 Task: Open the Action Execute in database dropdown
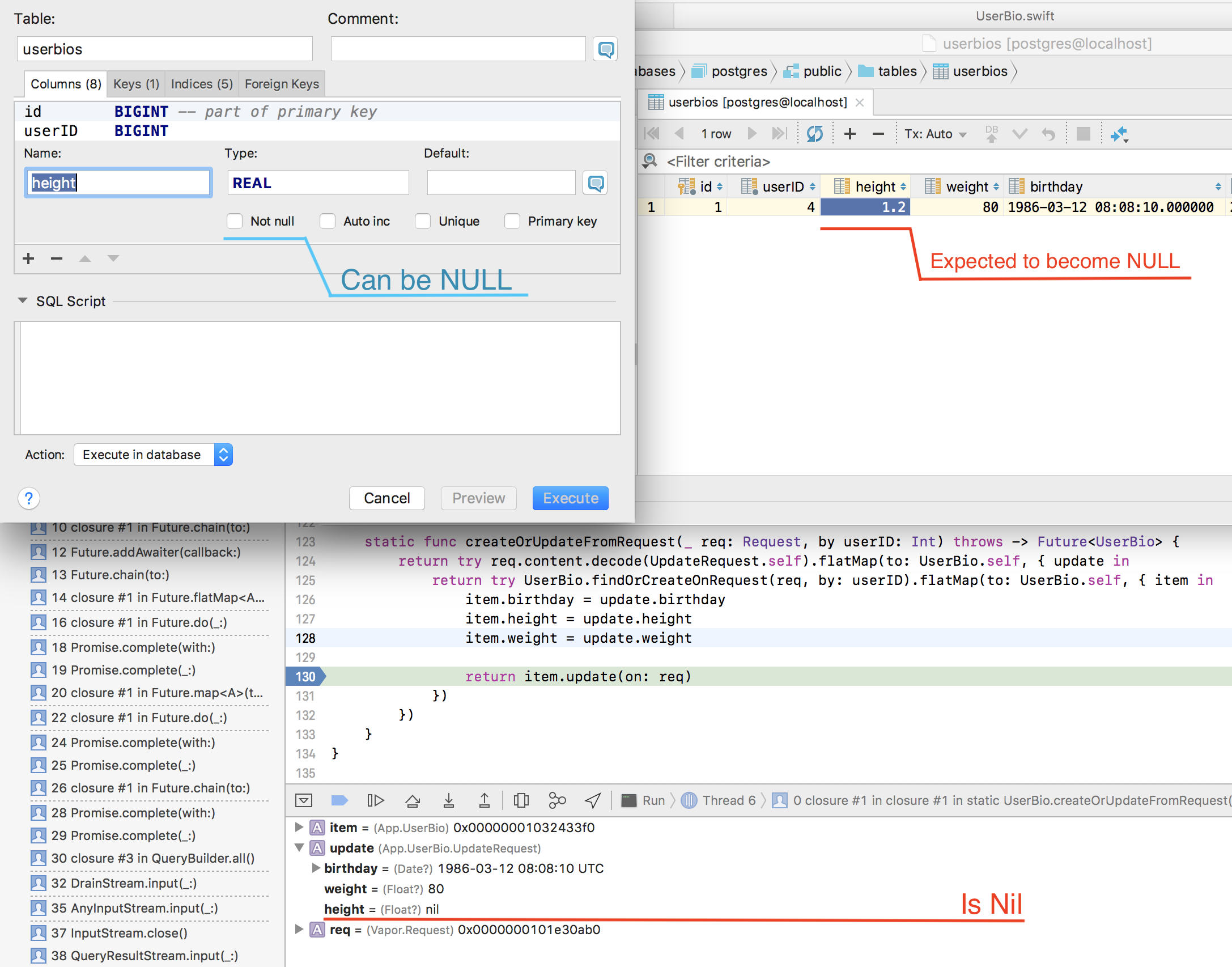[x=153, y=455]
